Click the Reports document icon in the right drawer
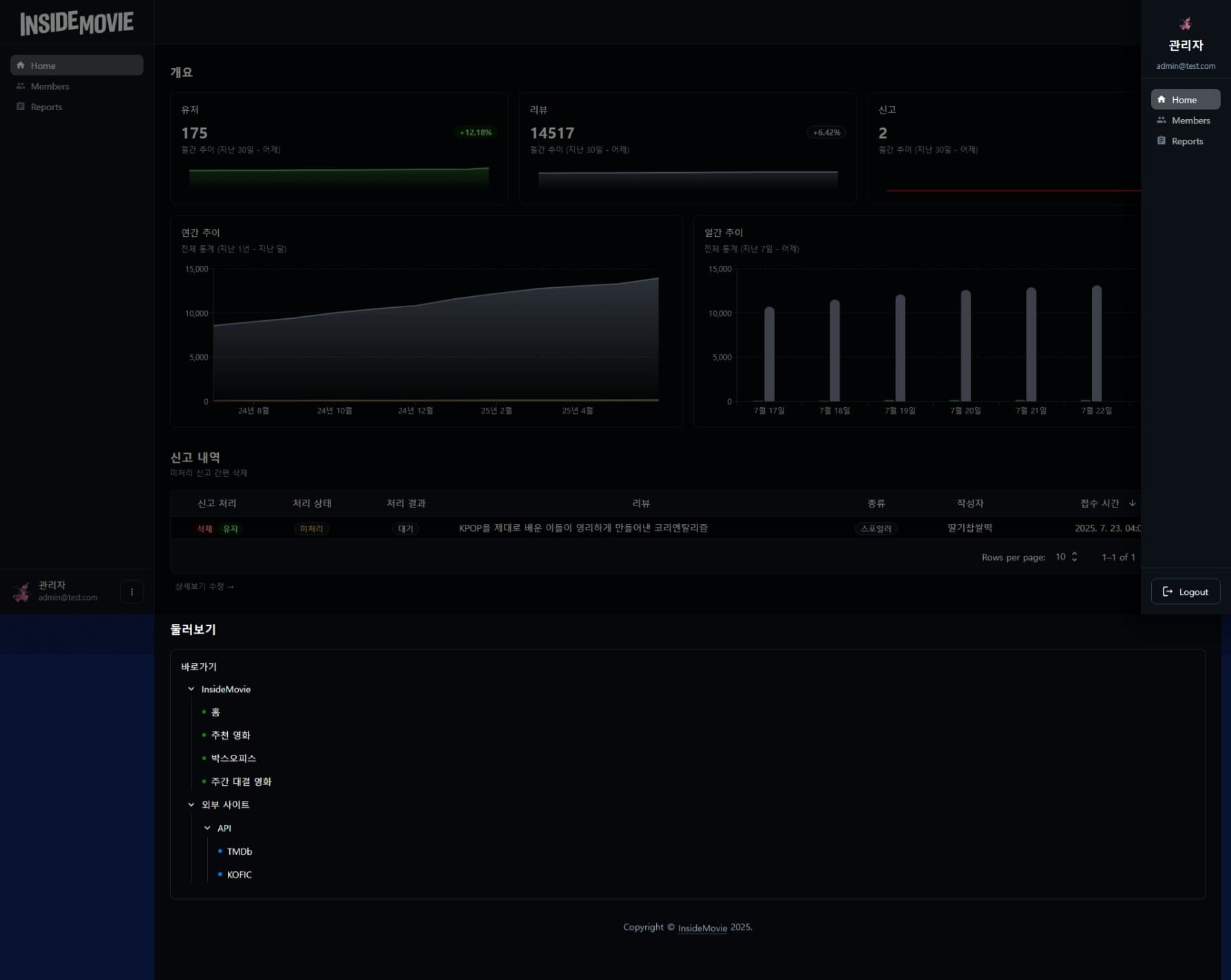1231x980 pixels. point(1161,141)
